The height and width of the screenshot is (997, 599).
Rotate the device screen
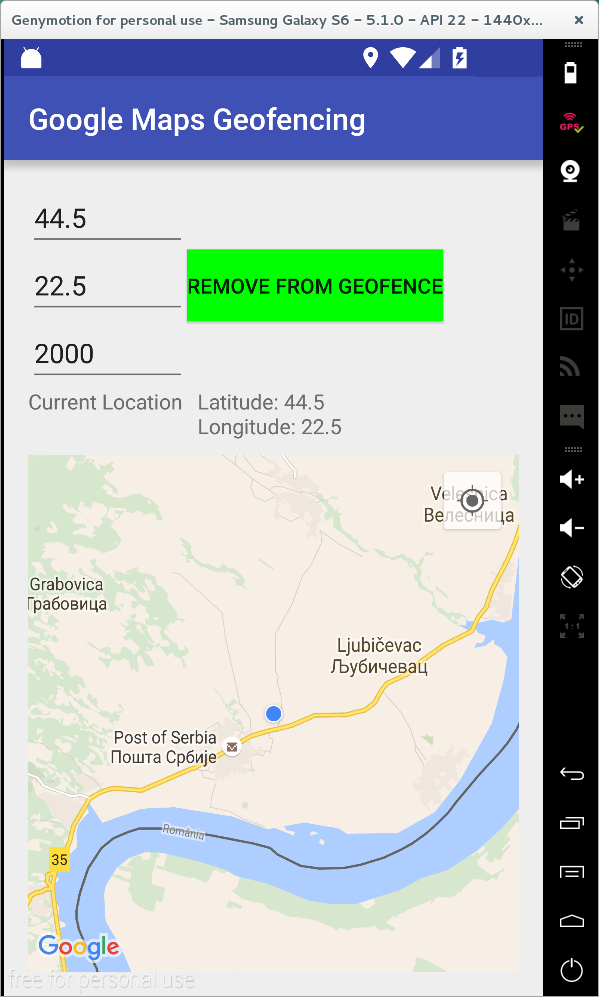[x=571, y=577]
